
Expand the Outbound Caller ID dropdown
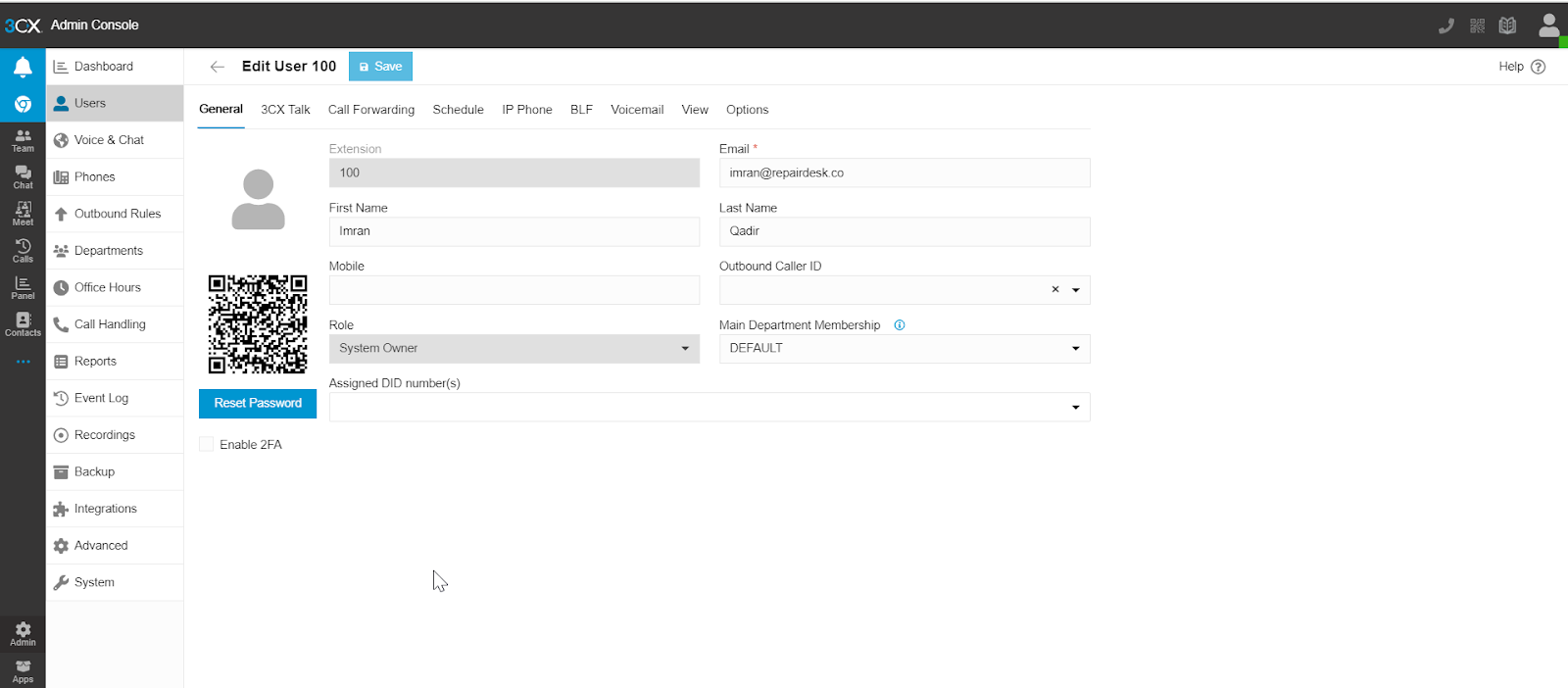[1076, 290]
